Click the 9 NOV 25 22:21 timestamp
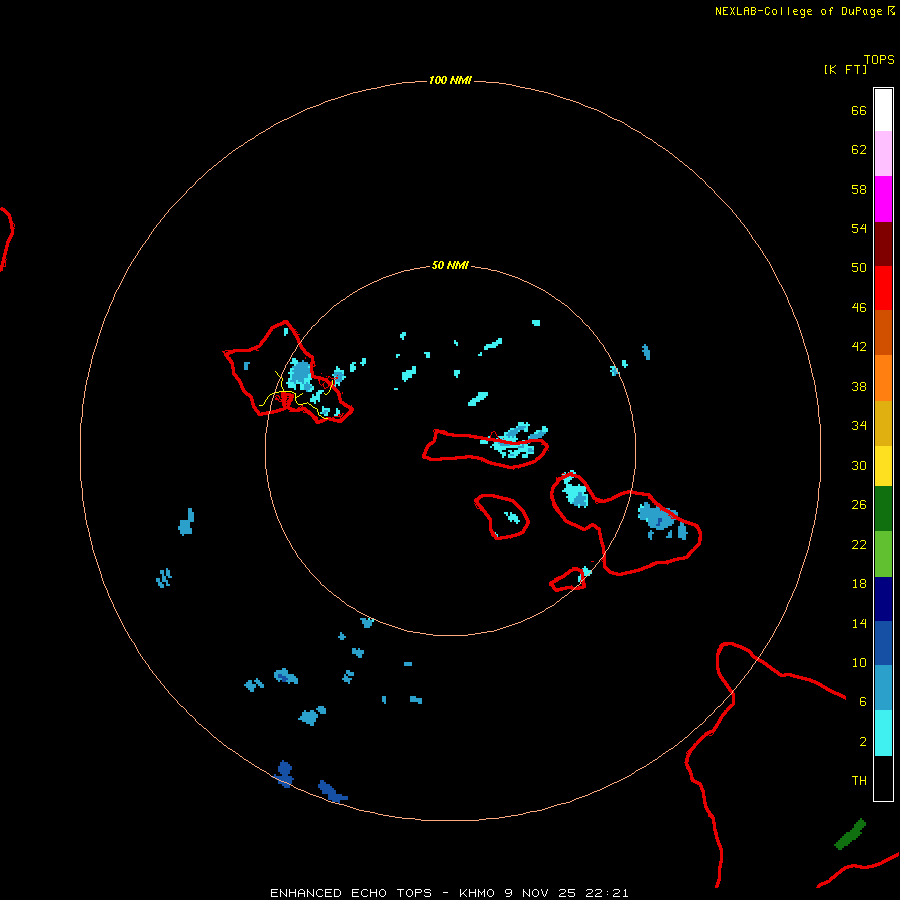 [567, 893]
